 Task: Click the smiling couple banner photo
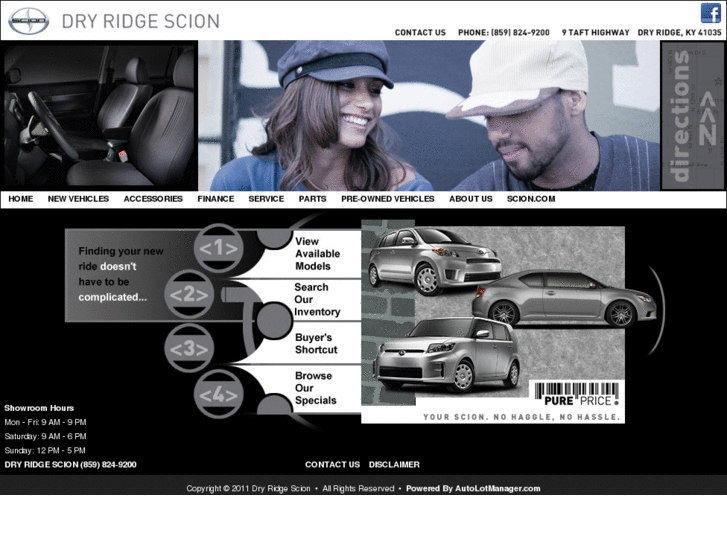point(429,115)
